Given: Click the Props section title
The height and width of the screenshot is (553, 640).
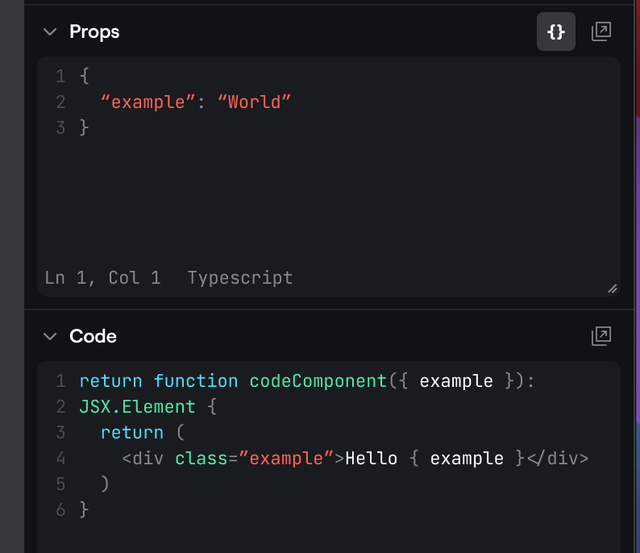Looking at the screenshot, I should click(x=94, y=32).
